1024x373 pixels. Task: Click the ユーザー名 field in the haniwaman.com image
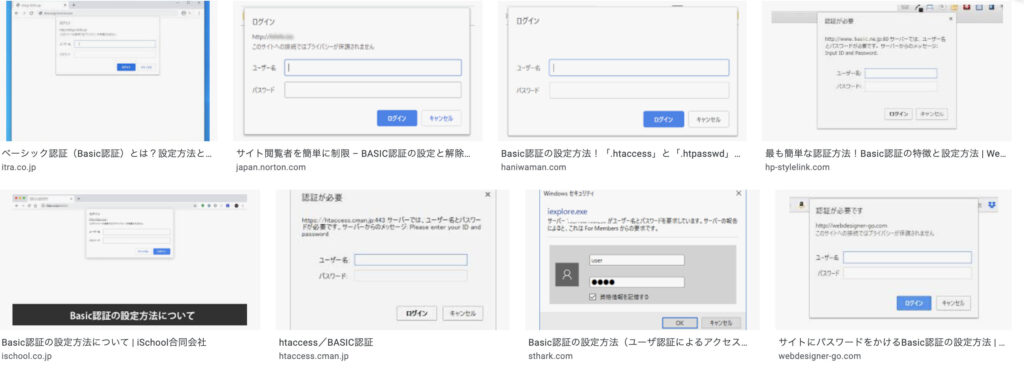pyautogui.click(x=639, y=68)
